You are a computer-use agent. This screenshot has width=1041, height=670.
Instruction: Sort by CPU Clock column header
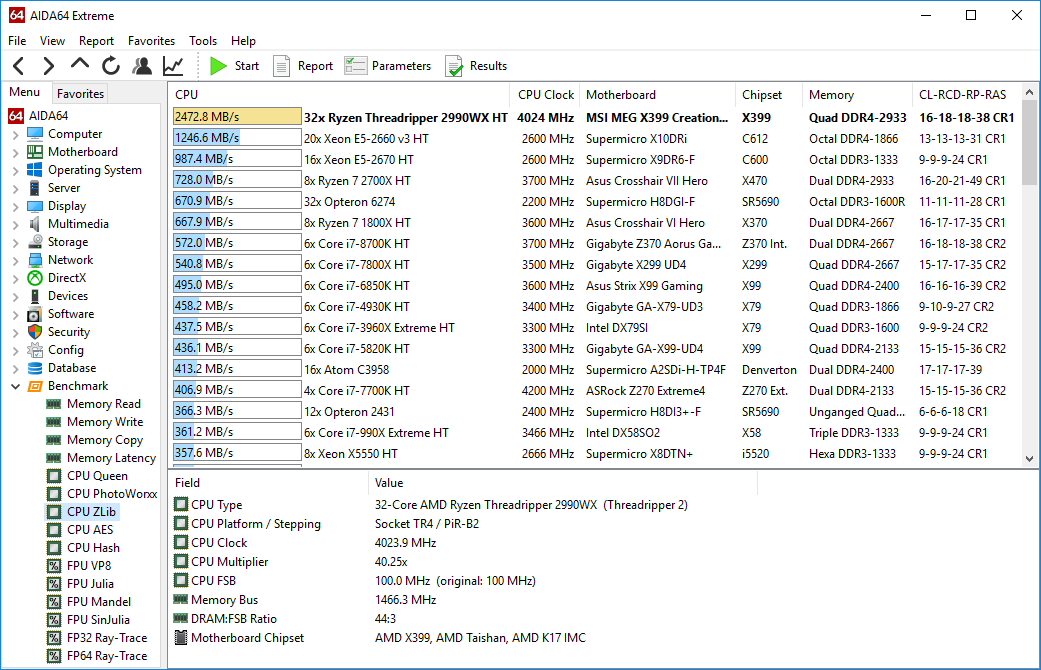coord(546,95)
